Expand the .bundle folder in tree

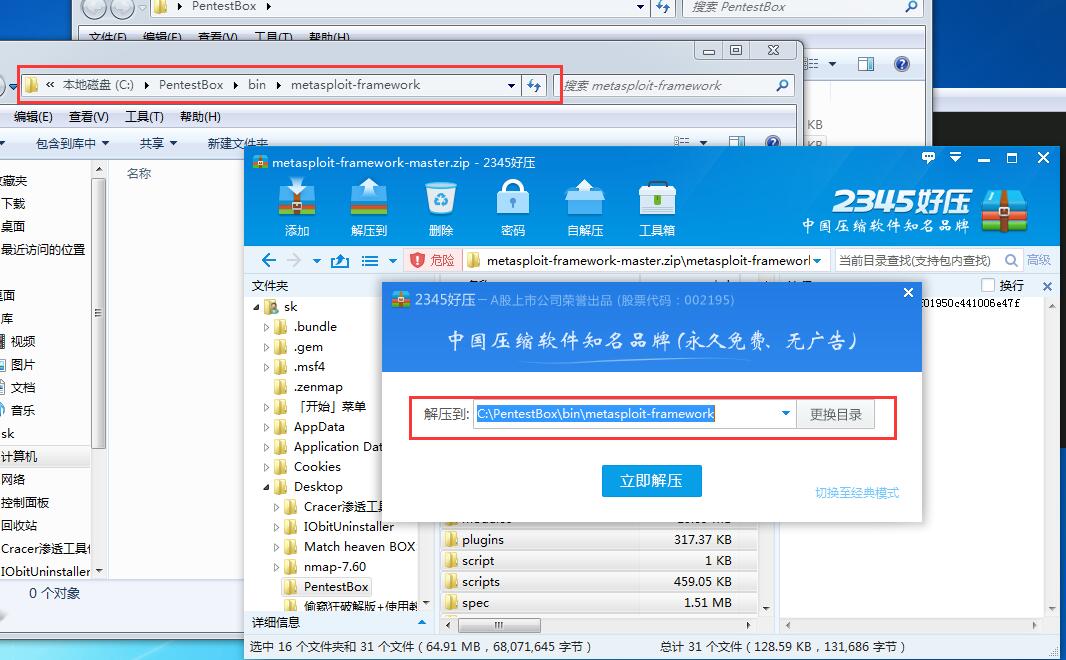(266, 327)
